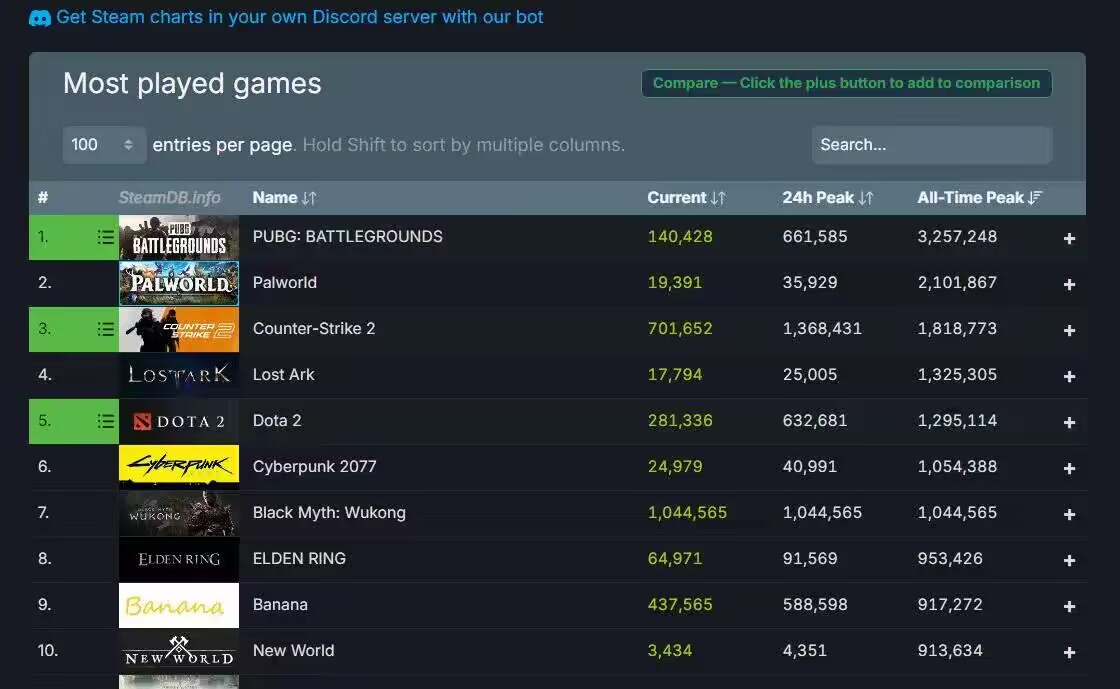
Task: Select all-time peak value 3,257,248
Action: click(x=957, y=236)
